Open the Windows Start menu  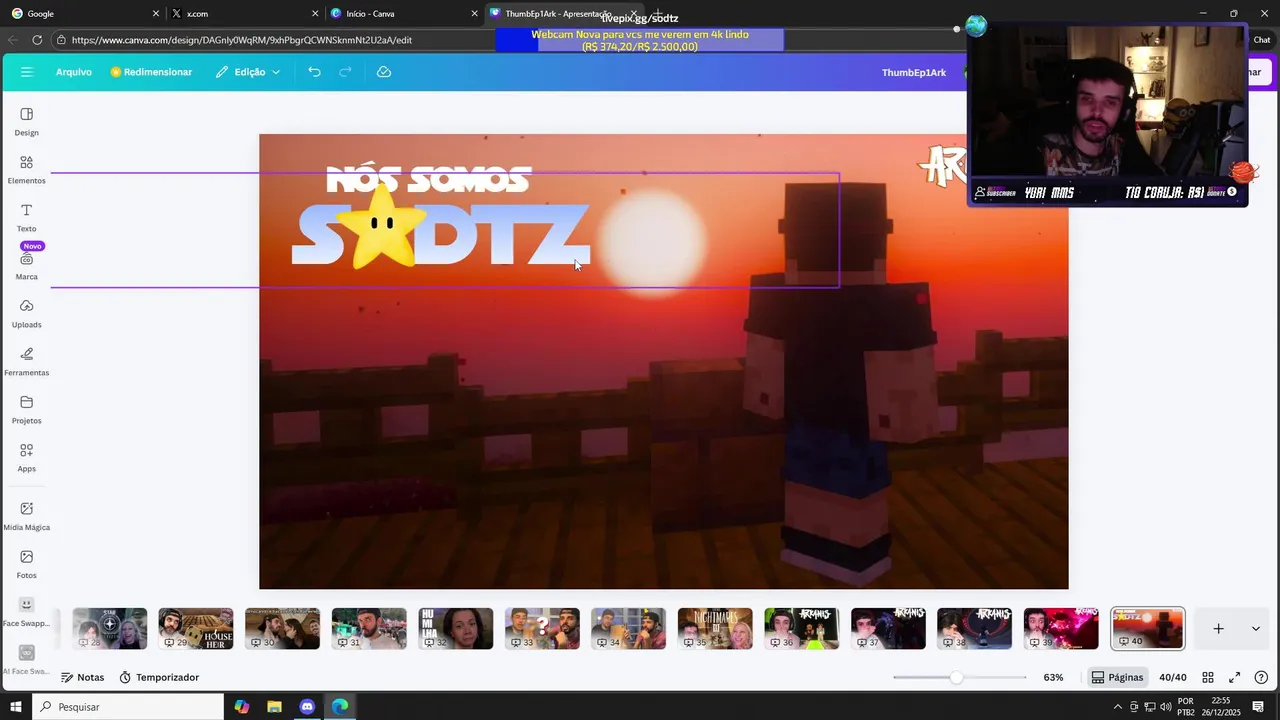[15, 706]
